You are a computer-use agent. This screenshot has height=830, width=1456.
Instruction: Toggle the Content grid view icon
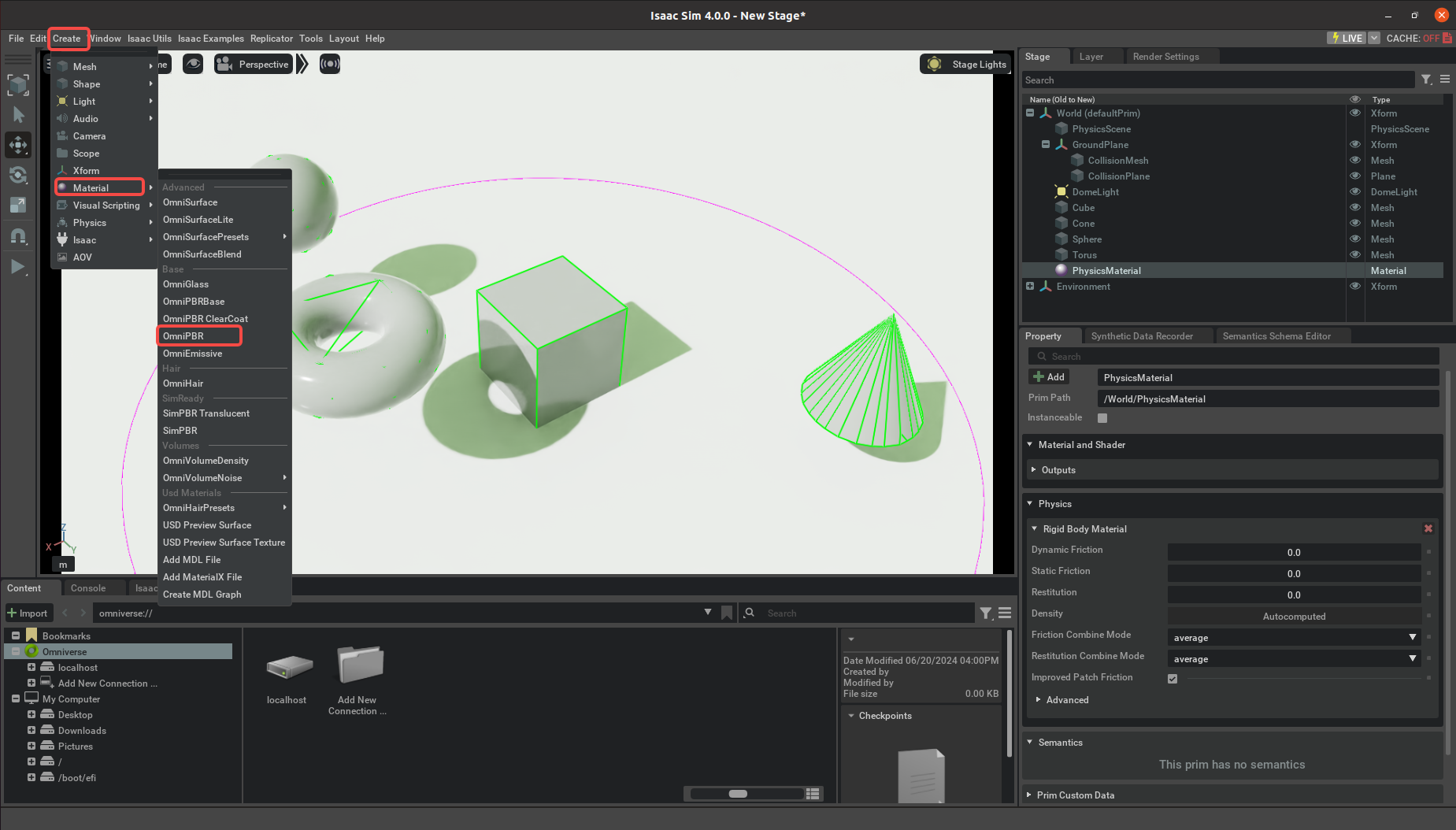pos(813,794)
